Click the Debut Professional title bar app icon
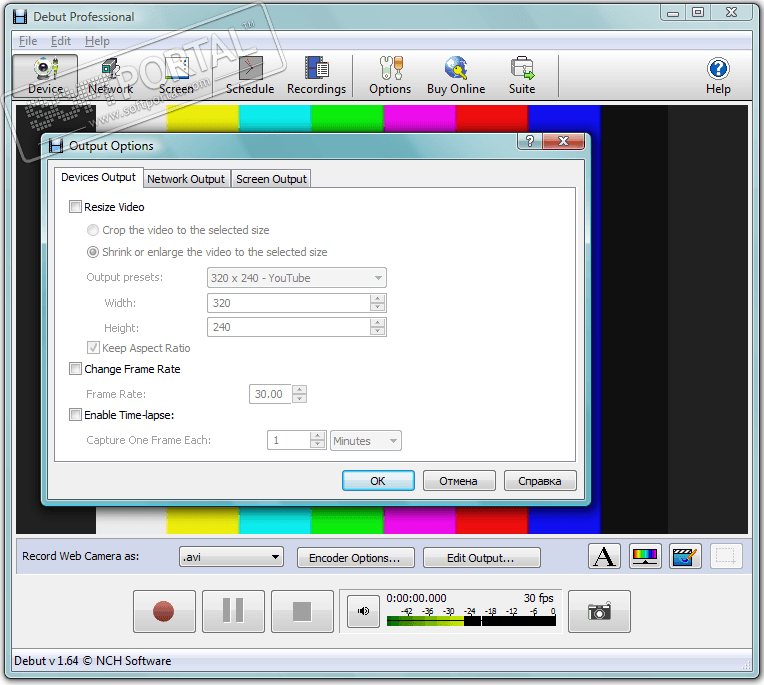764x685 pixels. coord(20,17)
